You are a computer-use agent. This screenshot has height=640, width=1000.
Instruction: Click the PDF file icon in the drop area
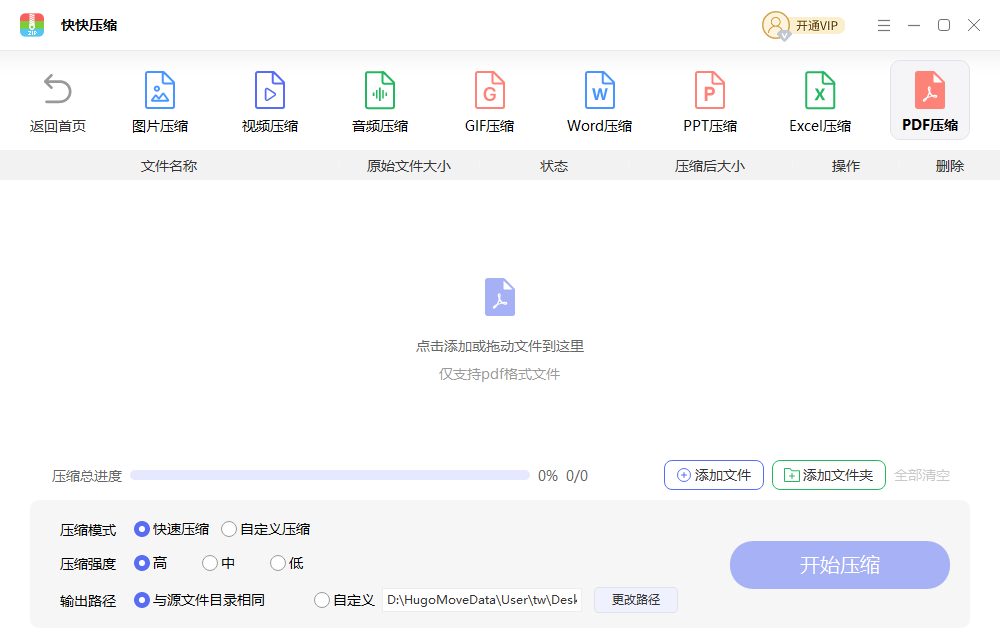500,297
